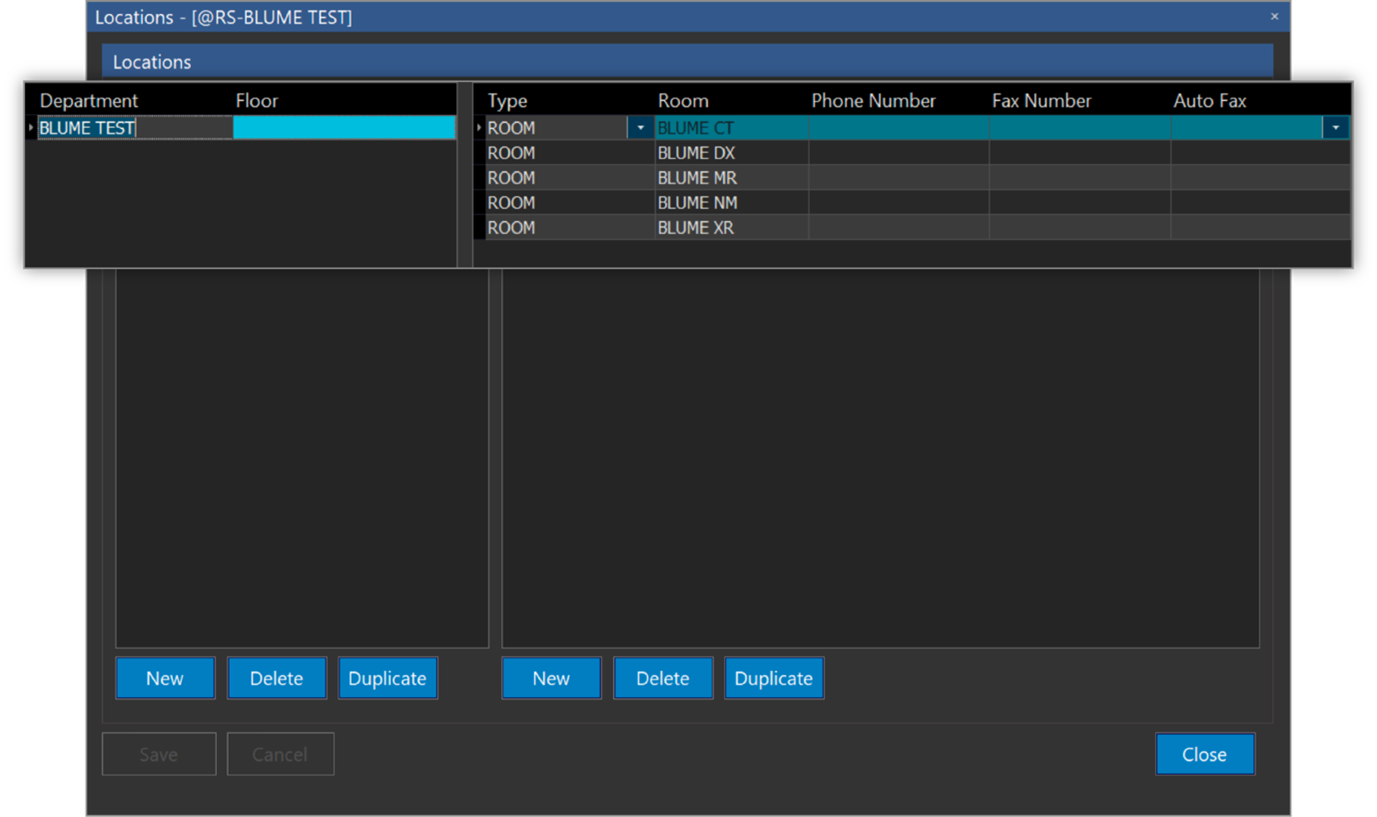Sort by the Room column header
The image size is (1377, 817).
click(x=683, y=101)
